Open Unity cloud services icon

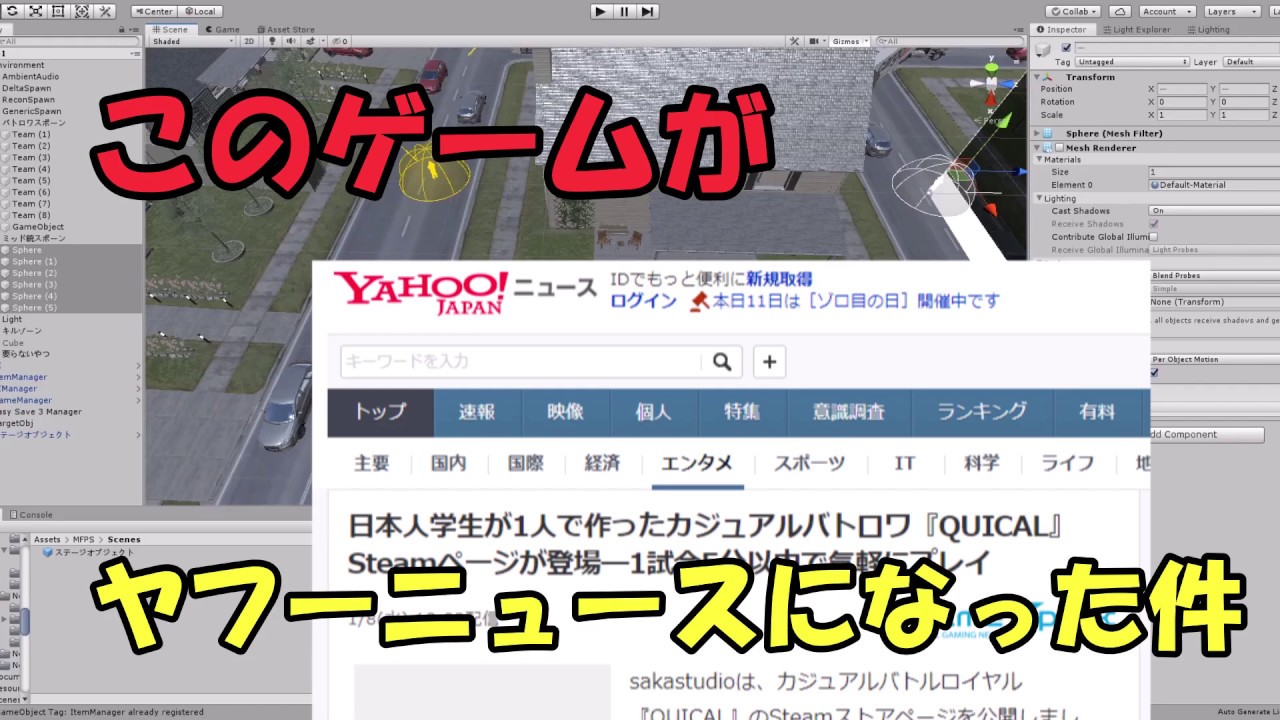1120,11
